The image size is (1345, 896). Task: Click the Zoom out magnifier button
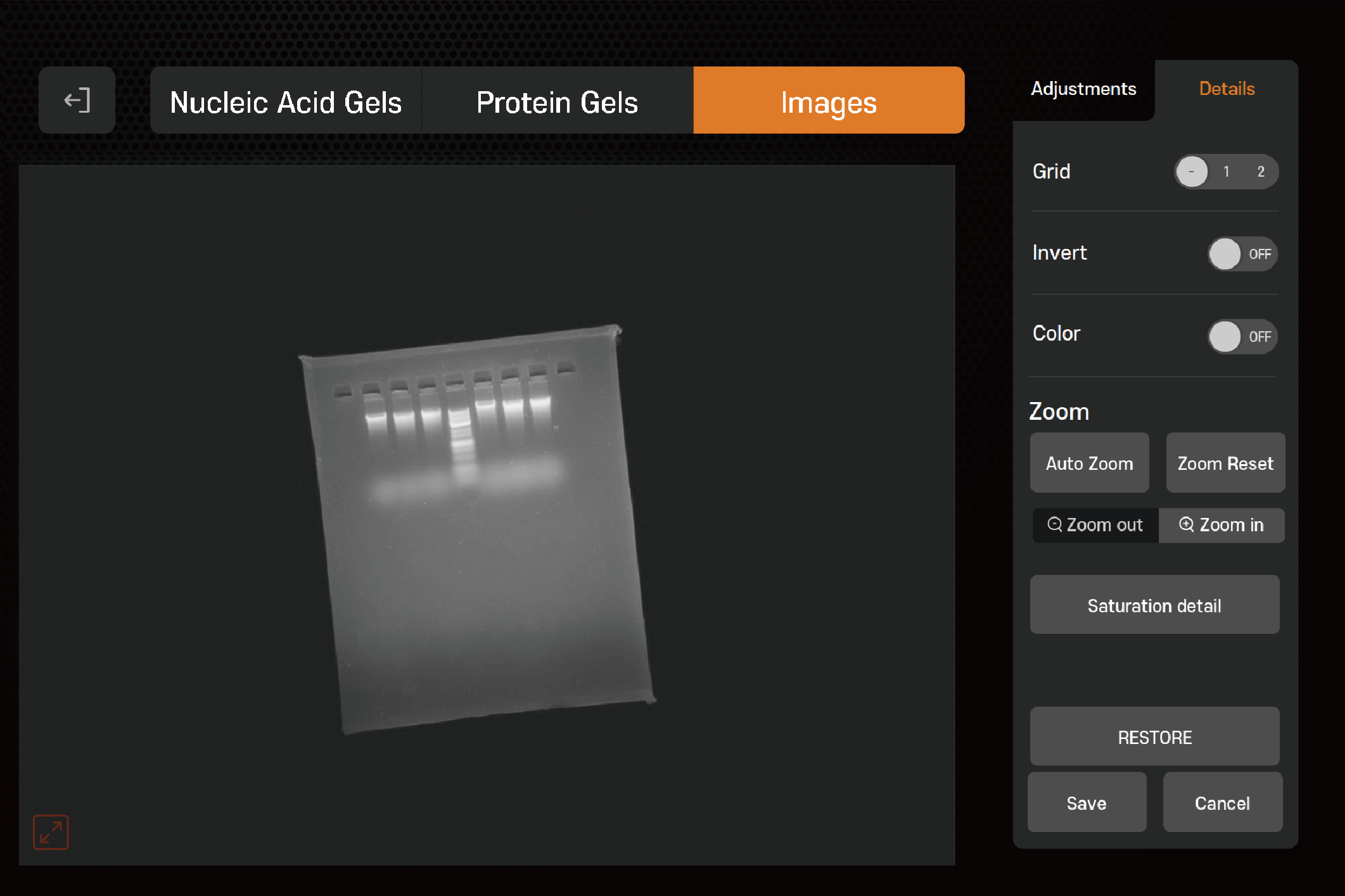click(x=1095, y=525)
